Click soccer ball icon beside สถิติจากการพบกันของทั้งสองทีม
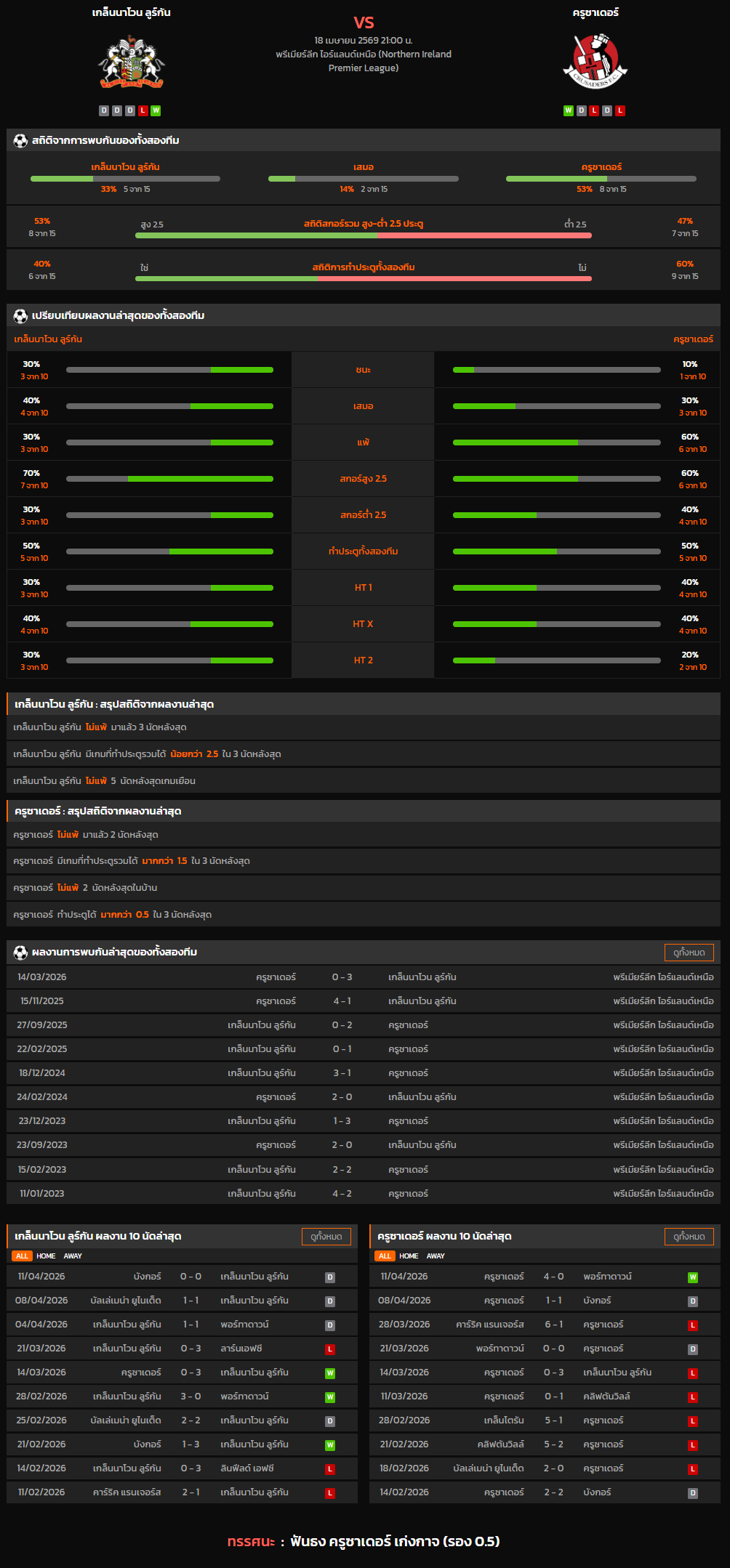The width and height of the screenshot is (730, 1568). pyautogui.click(x=20, y=141)
